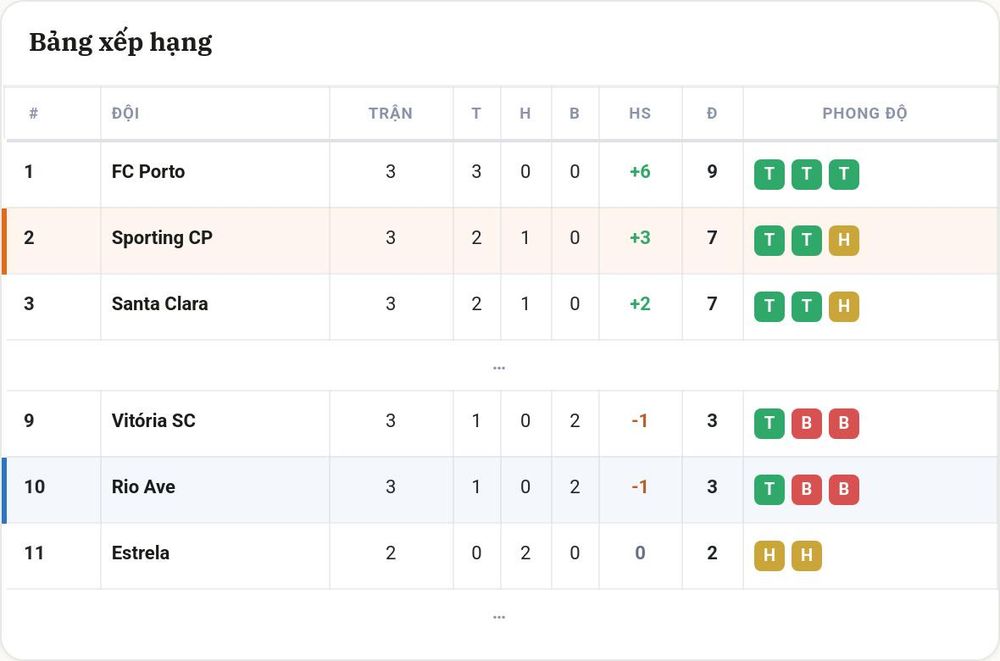Open the FC Porto team link

[148, 172]
